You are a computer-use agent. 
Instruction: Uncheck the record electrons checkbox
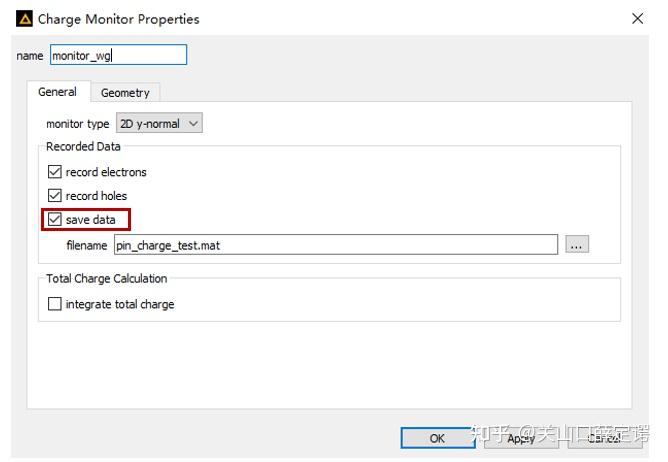55,172
